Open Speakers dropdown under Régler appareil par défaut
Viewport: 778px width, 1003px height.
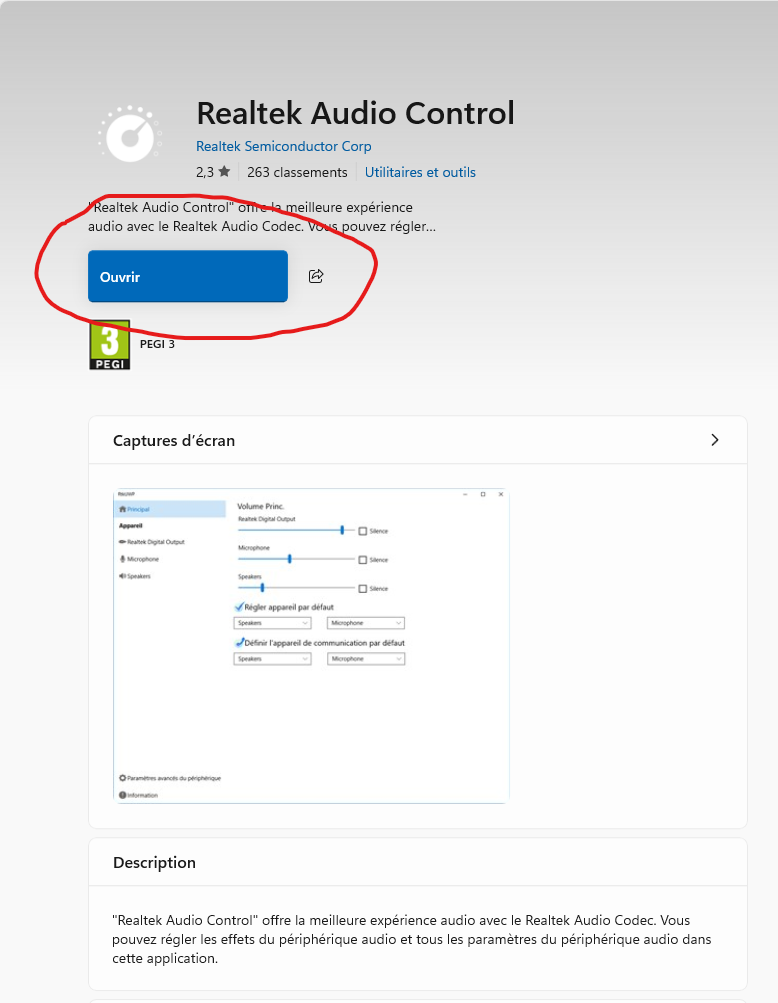[x=272, y=623]
